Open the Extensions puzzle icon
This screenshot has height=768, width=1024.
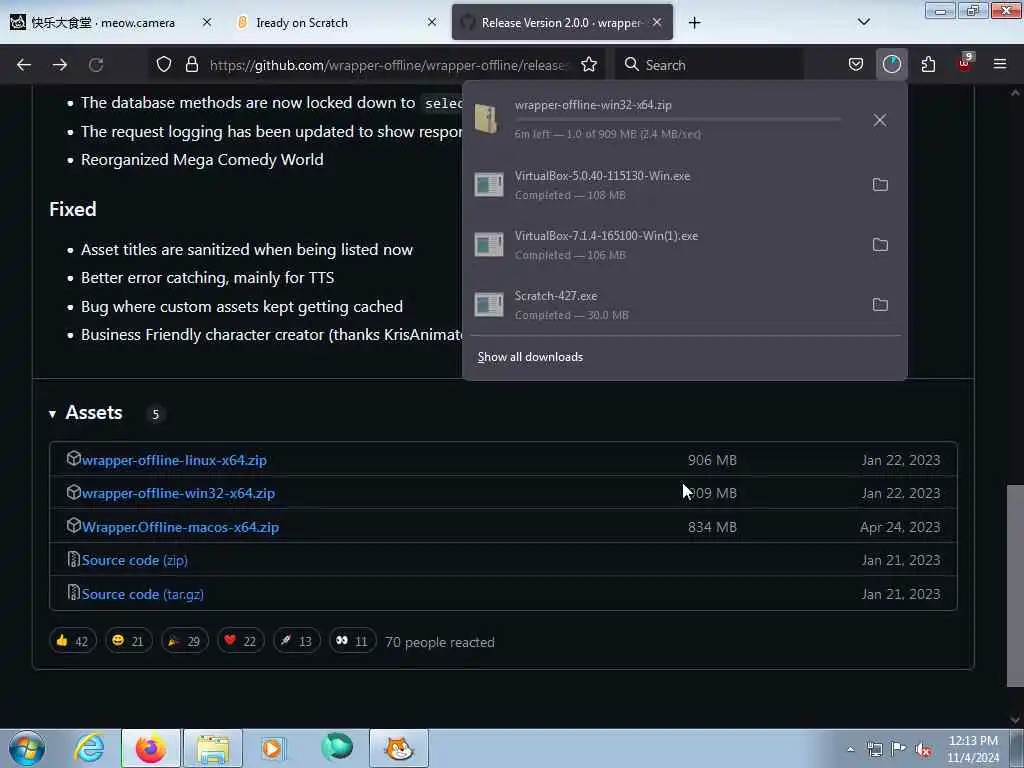928,64
